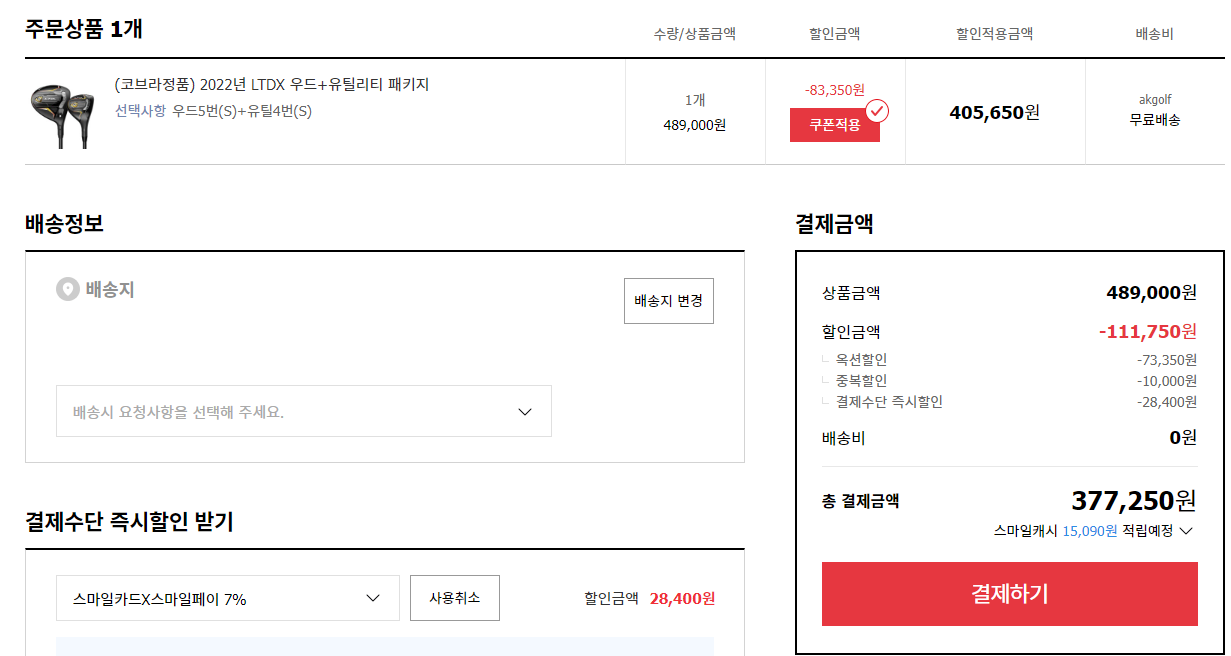This screenshot has height=656, width=1231.
Task: Click the 무료배송 shipping label
Action: tap(1154, 120)
